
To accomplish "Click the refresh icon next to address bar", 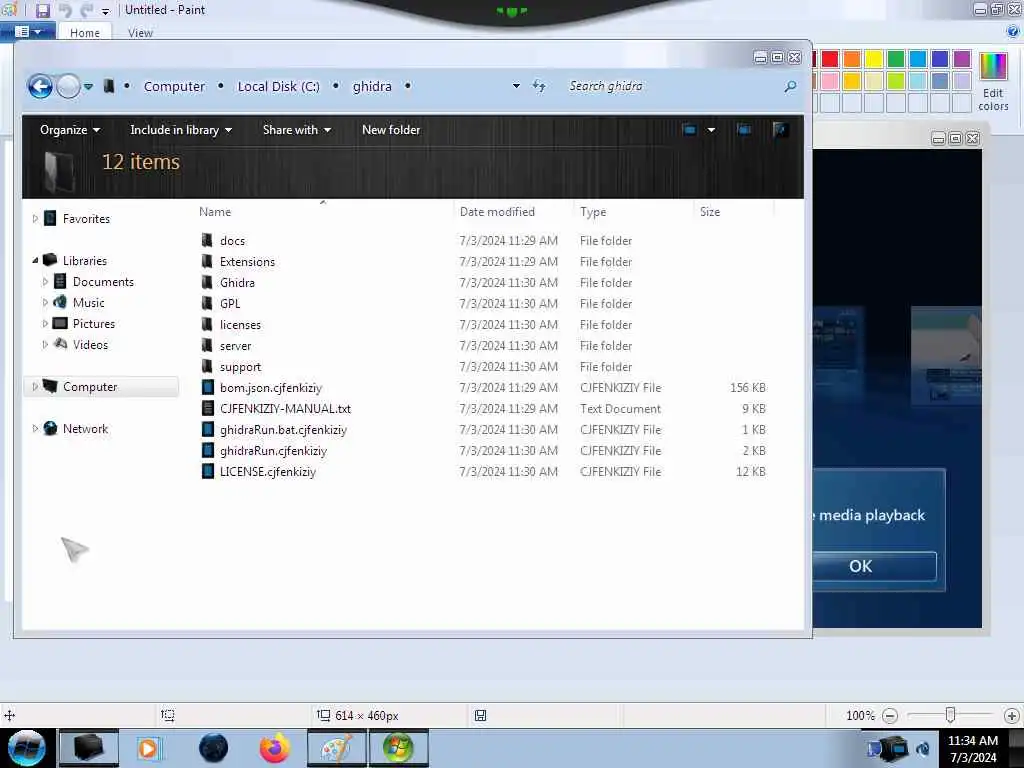I will (539, 86).
